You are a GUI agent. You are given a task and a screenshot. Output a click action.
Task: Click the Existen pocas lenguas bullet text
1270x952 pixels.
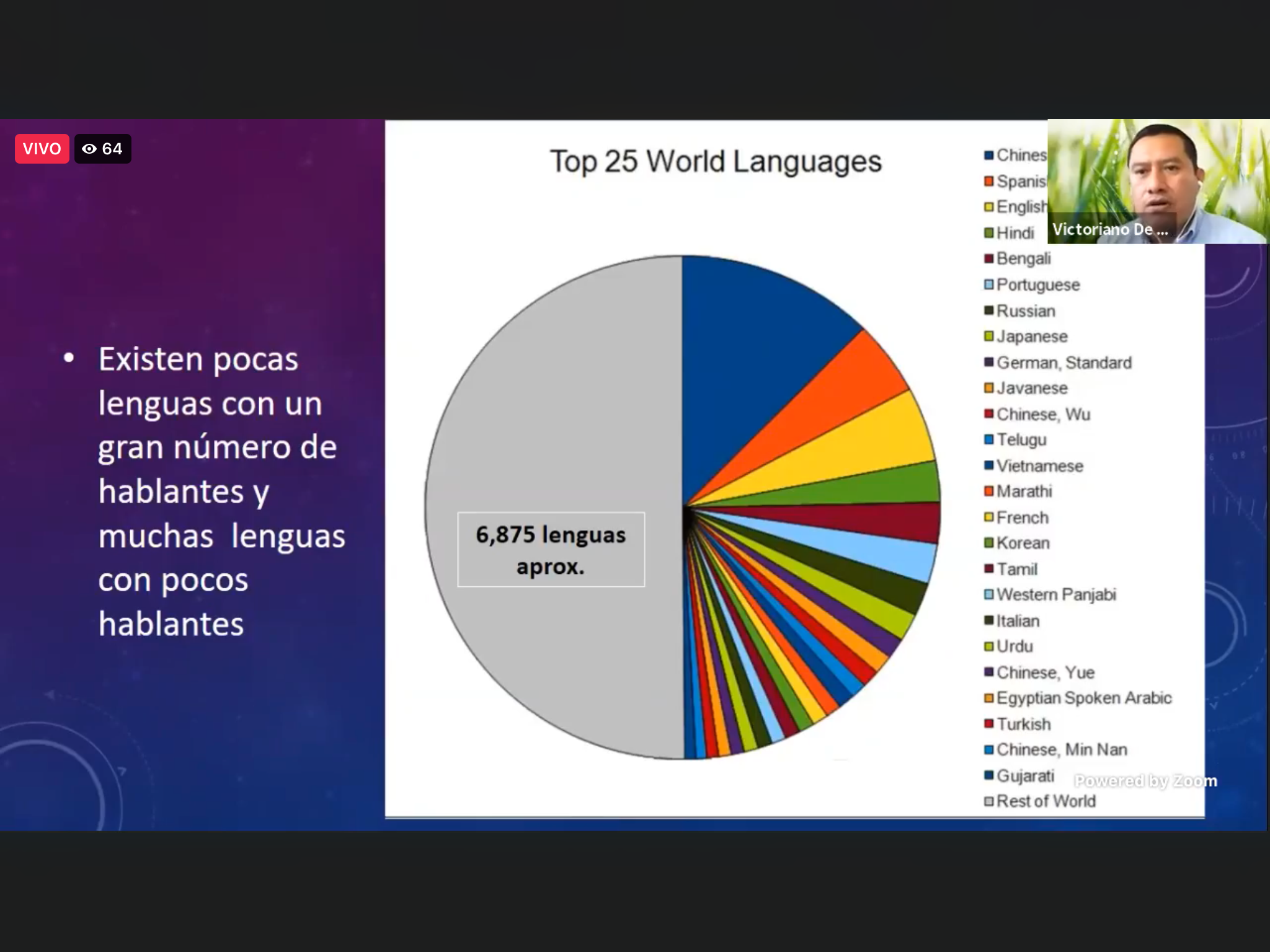(217, 491)
